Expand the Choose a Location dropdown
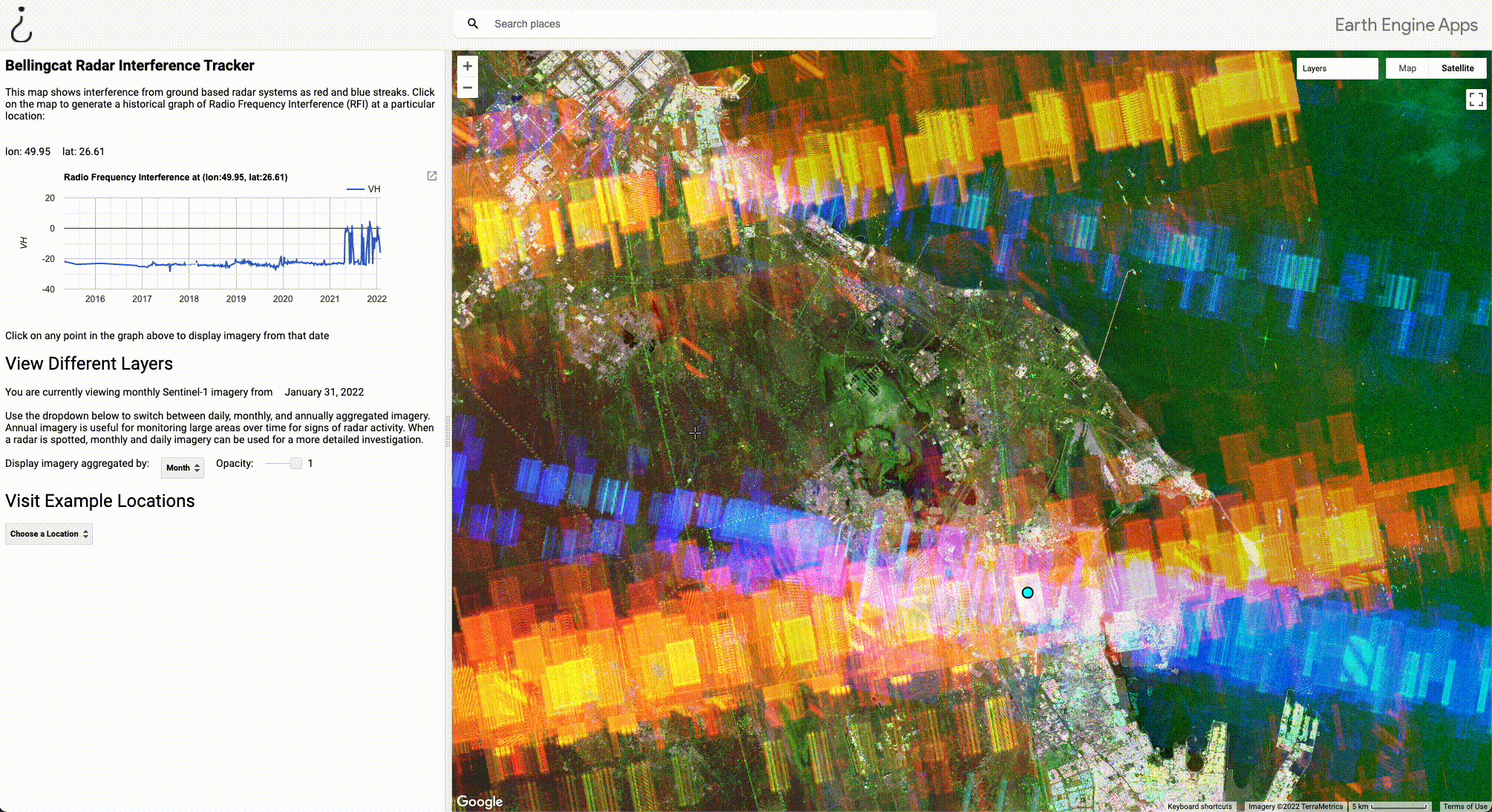The width and height of the screenshot is (1492, 812). coord(49,534)
